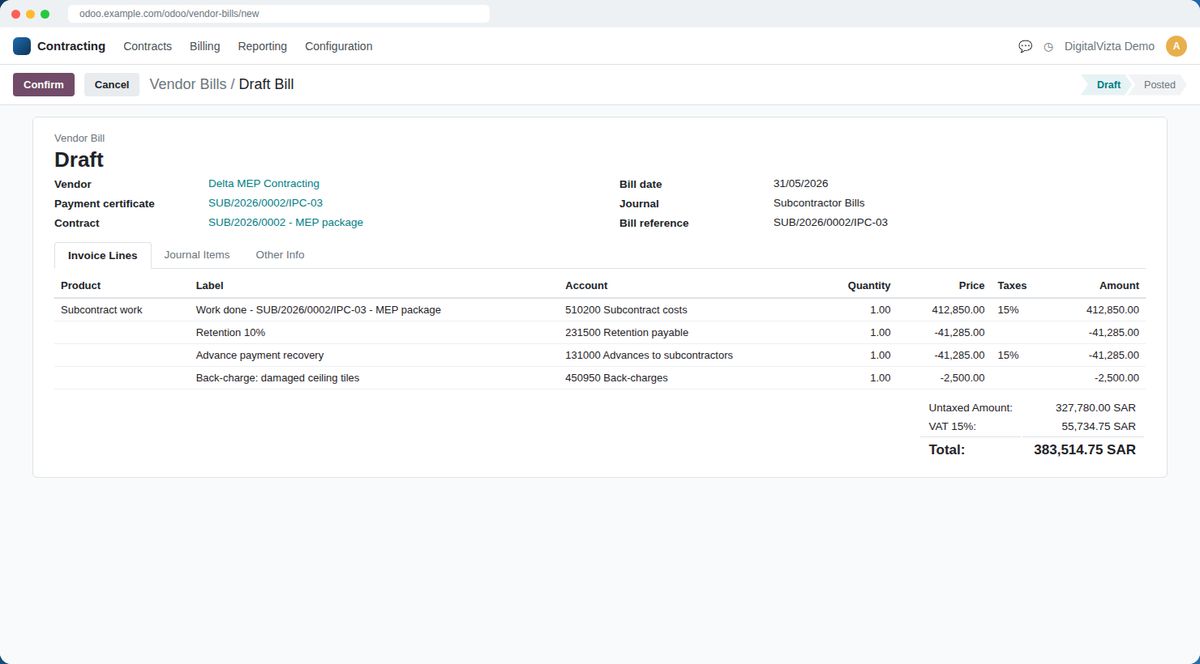
Task: Sort by the Amount column header
Action: coord(1119,286)
